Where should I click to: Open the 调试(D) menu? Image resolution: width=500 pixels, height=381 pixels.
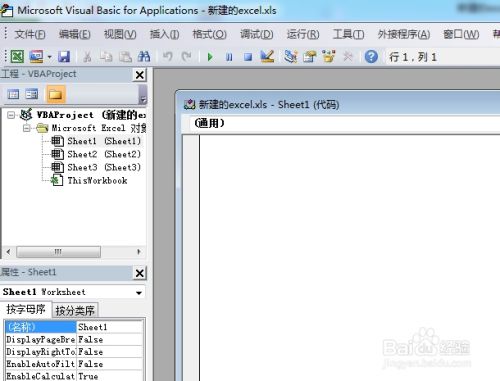256,34
